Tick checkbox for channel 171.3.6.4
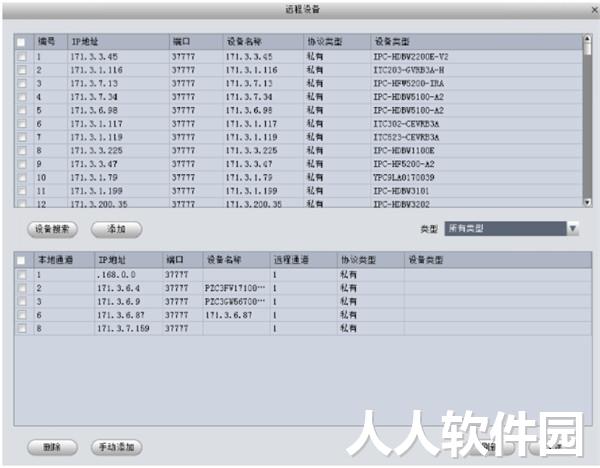Image resolution: width=600 pixels, height=468 pixels. click(22, 288)
